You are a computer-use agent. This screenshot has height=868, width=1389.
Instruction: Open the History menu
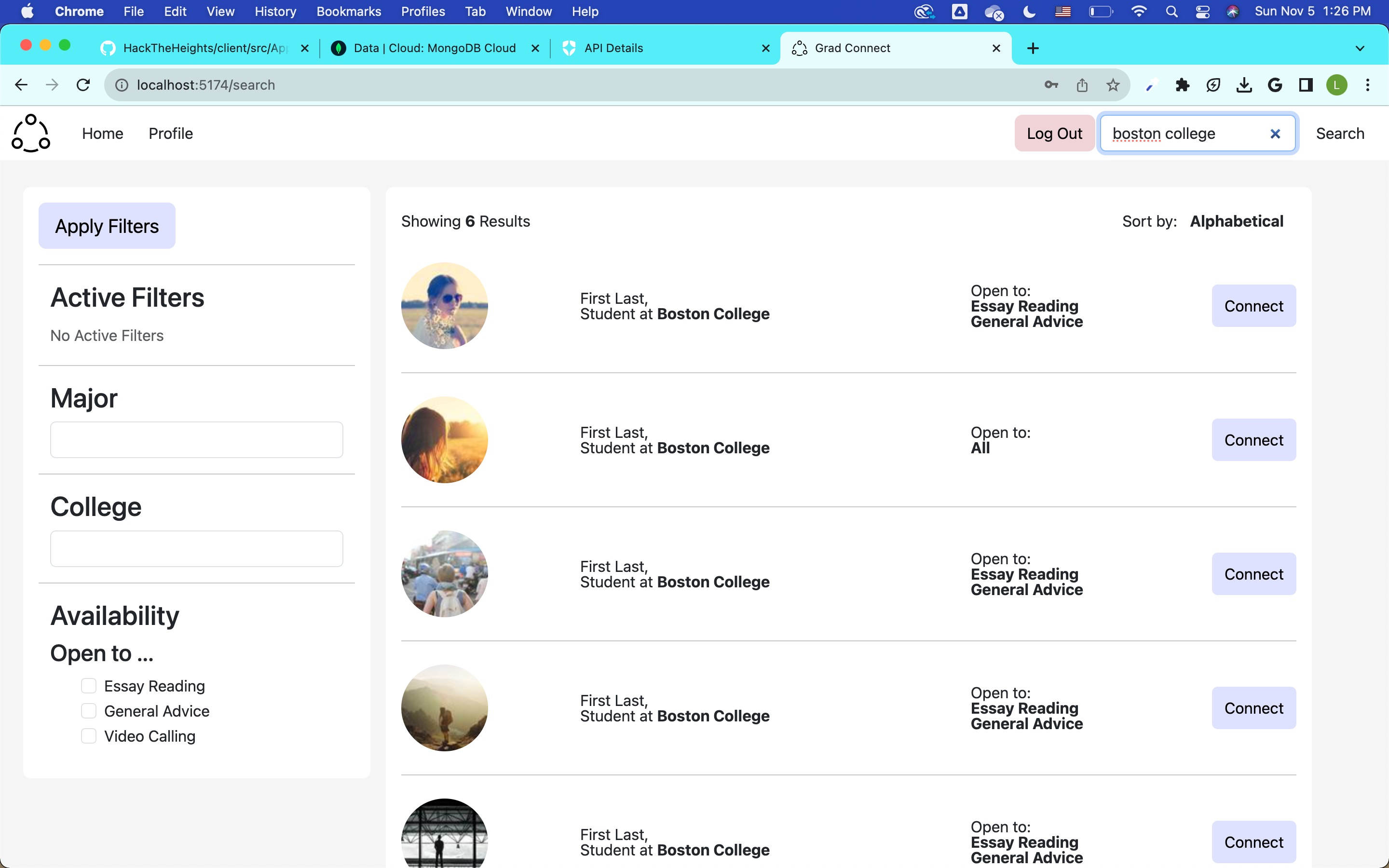point(275,11)
